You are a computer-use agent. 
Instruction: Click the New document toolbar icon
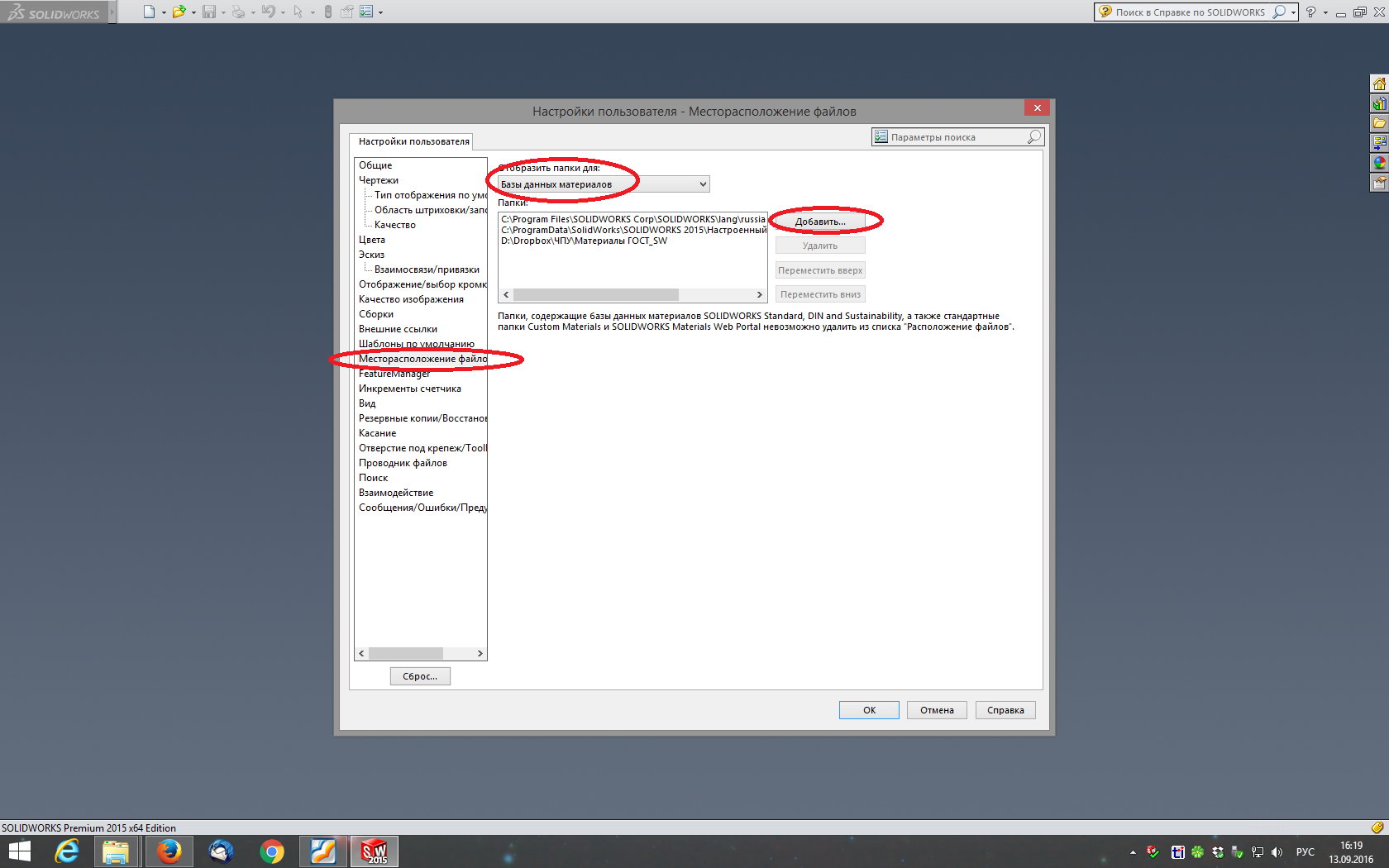tap(149, 12)
